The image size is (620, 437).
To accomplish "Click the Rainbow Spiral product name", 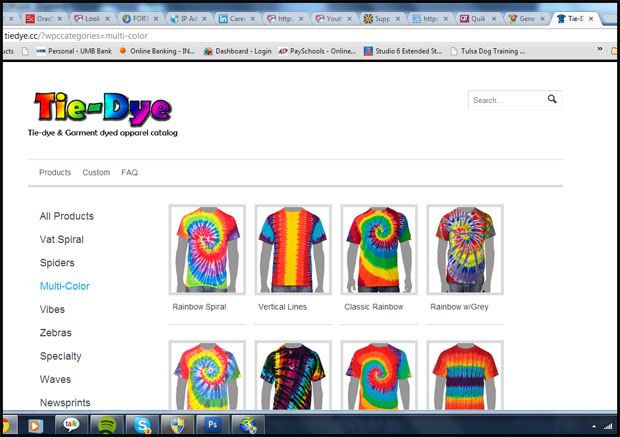I will 199,307.
